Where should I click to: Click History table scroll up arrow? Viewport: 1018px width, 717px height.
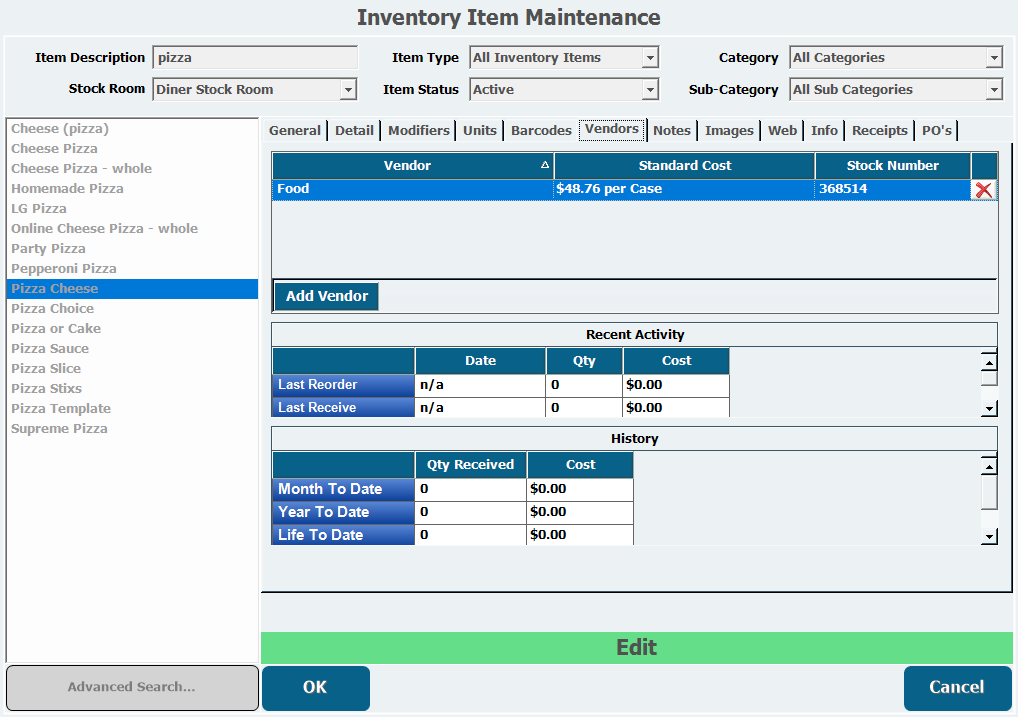[989, 466]
